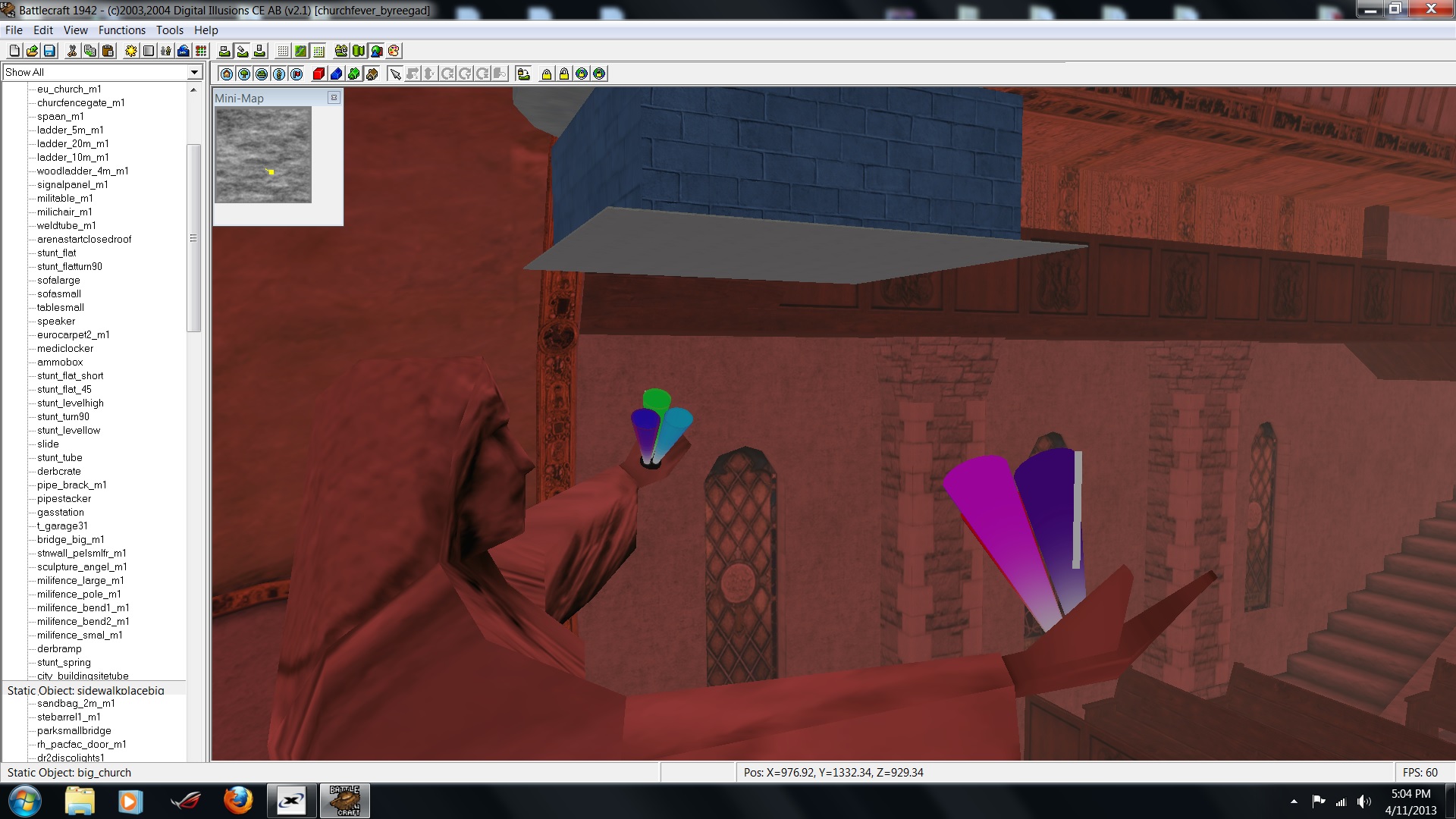This screenshot has height=819, width=1456.
Task: Select eu_church_m1 in the object list
Action: tap(69, 89)
